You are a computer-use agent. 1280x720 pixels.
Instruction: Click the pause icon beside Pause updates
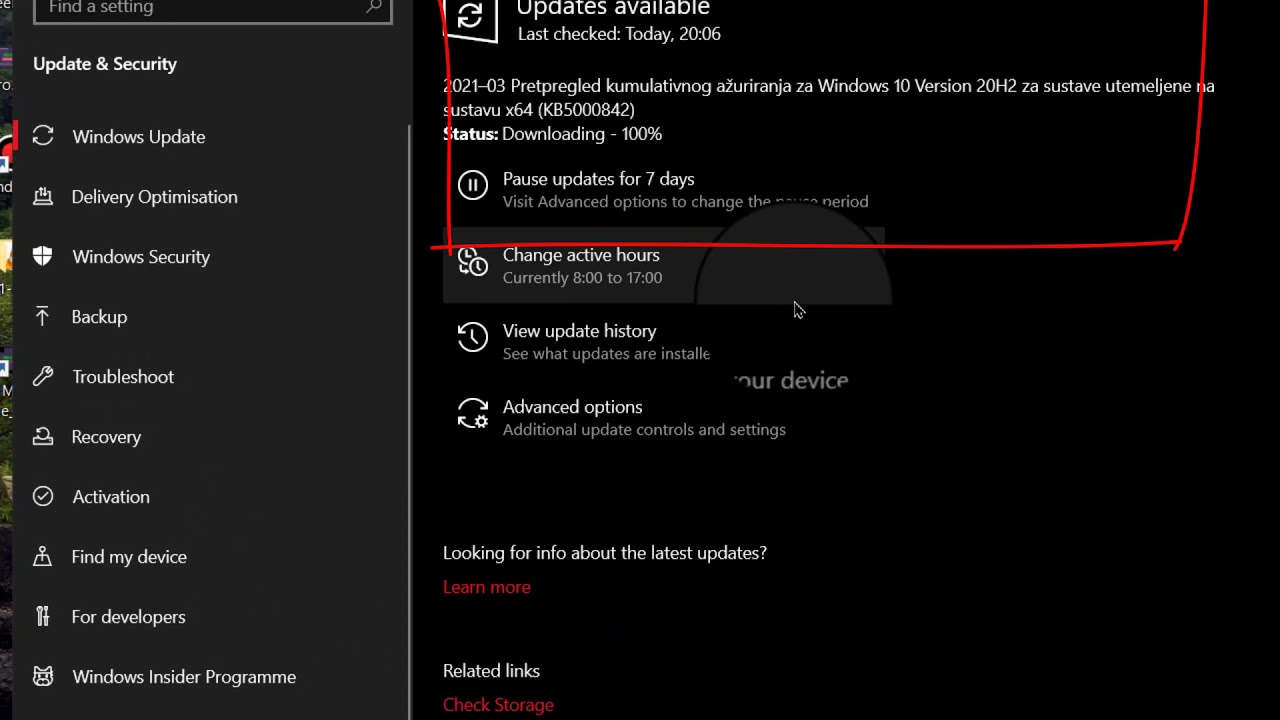pyautogui.click(x=473, y=184)
